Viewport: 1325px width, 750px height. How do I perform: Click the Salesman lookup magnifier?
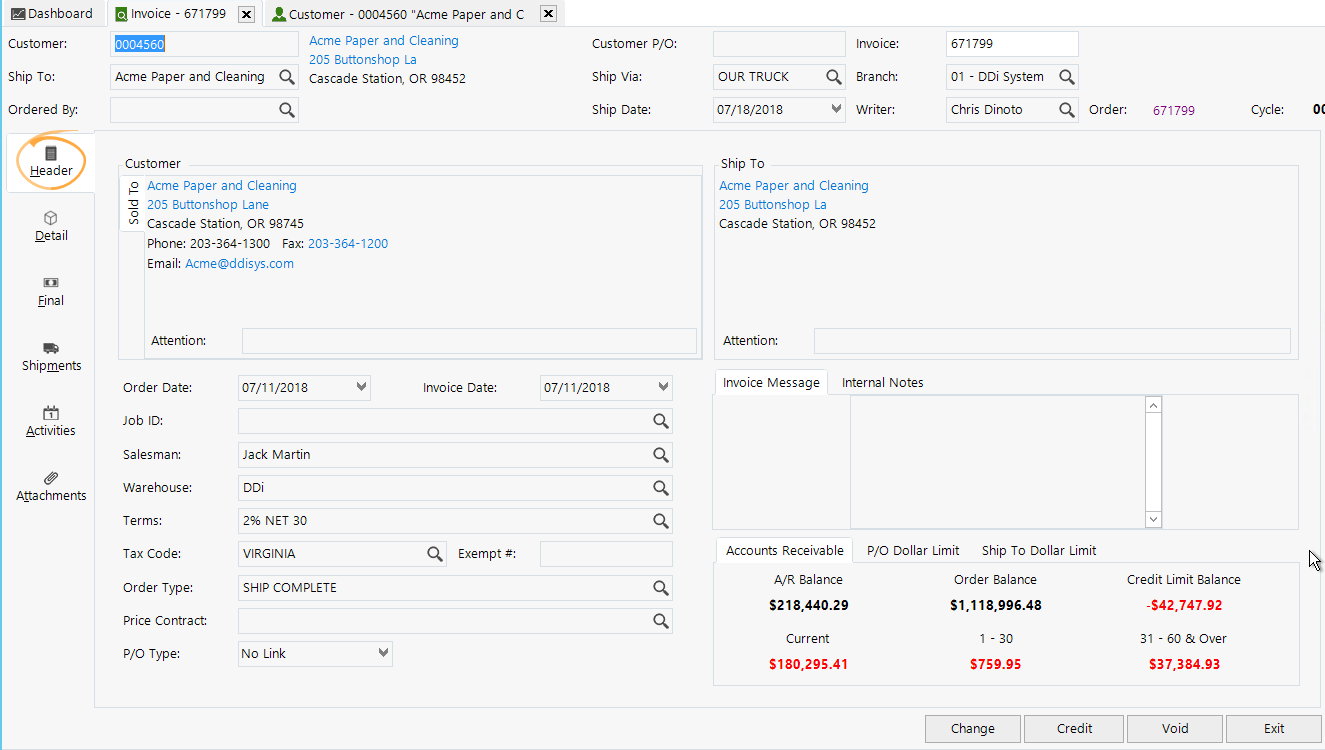[660, 454]
